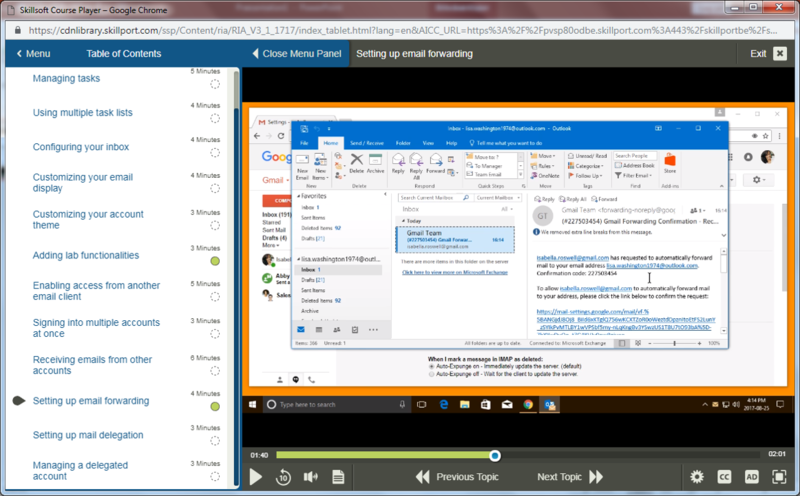Screen dimensions: 800x496
Task: Open the Rules dropdown in Outlook's ribbon
Action: click(543, 166)
